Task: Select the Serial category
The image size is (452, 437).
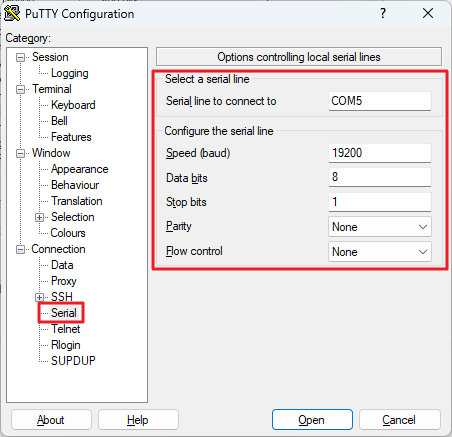Action: pos(63,313)
